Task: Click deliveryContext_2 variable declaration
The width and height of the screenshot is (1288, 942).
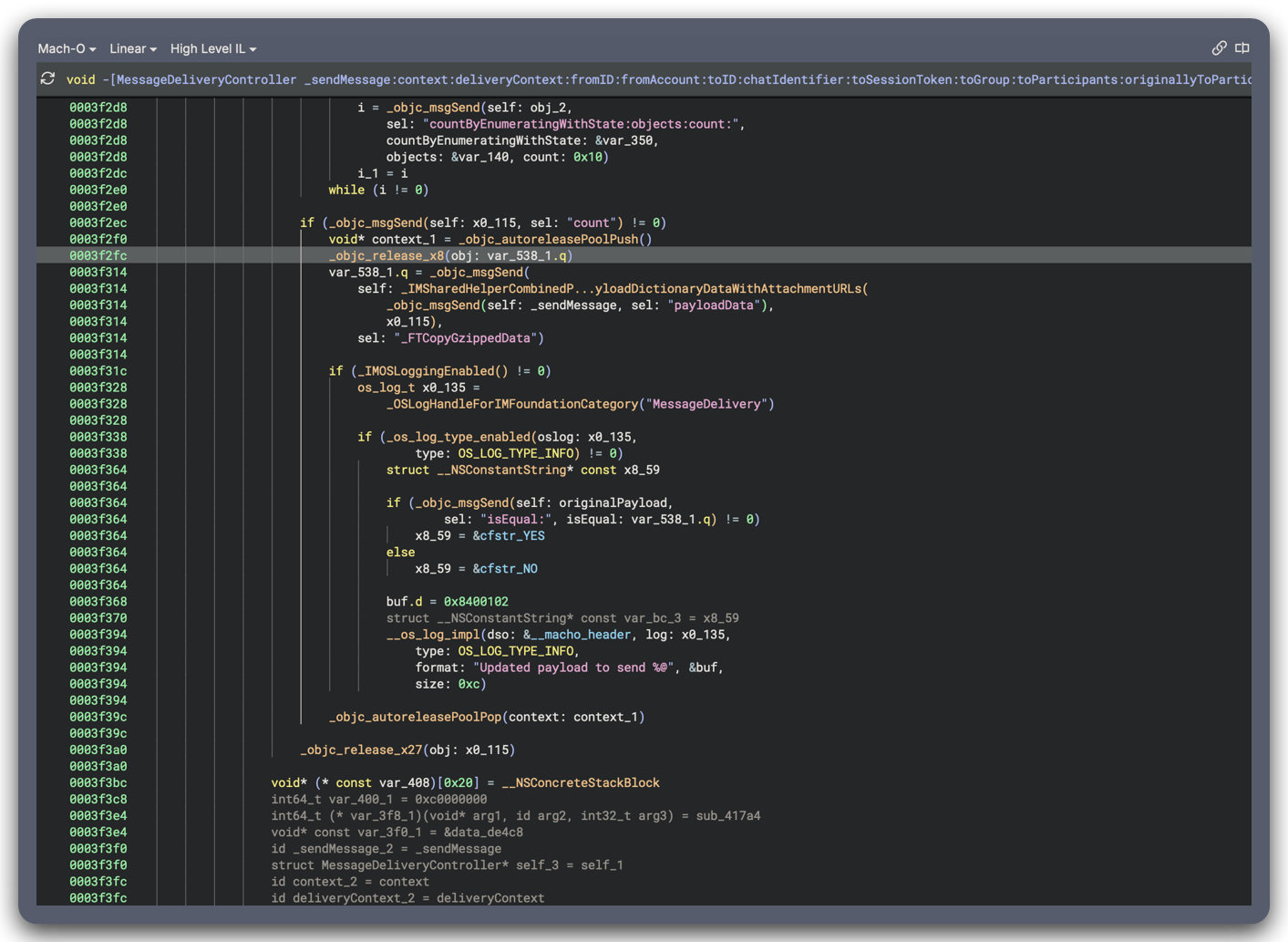Action: click(357, 897)
